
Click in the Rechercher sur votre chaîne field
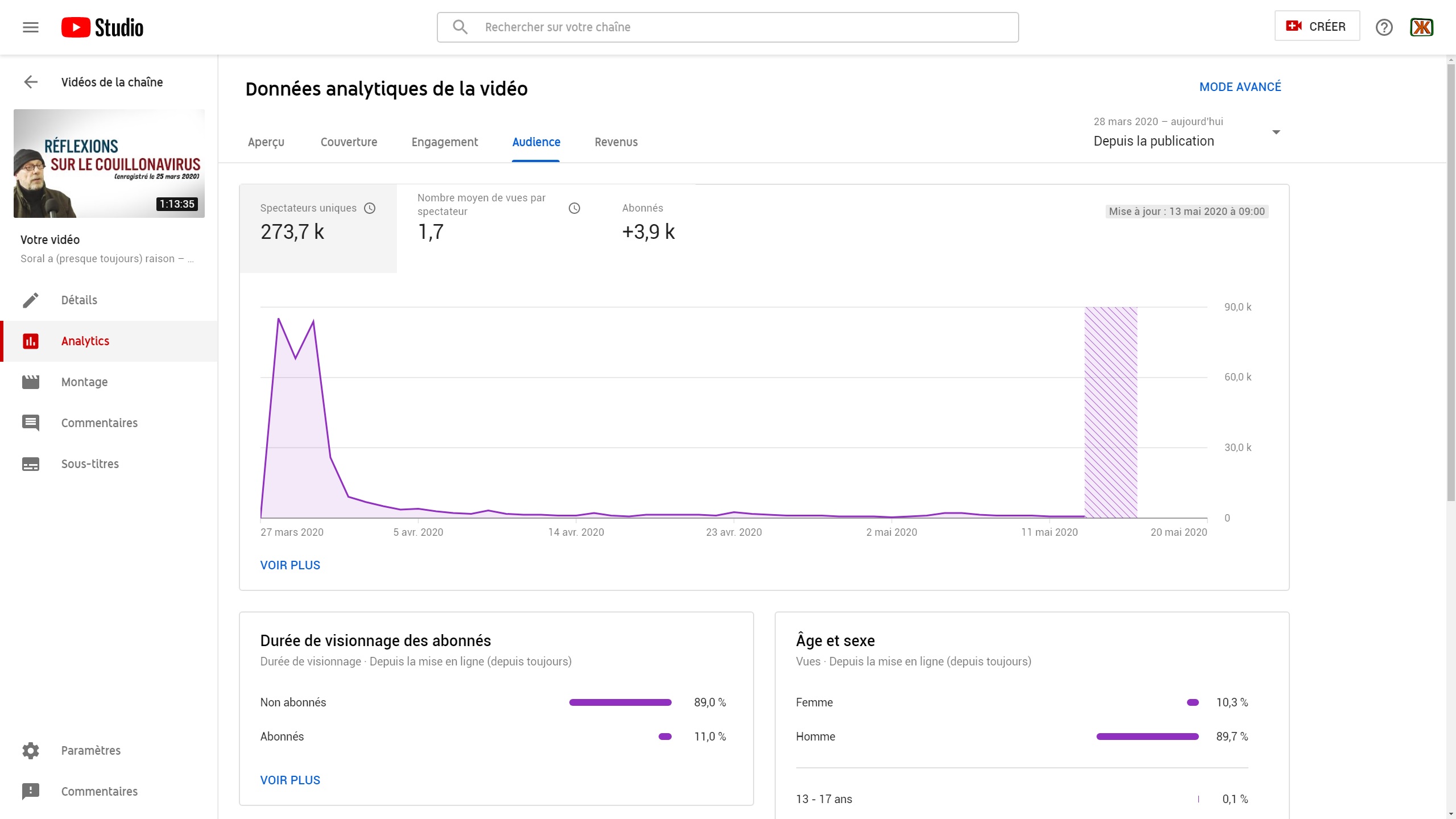point(728,27)
